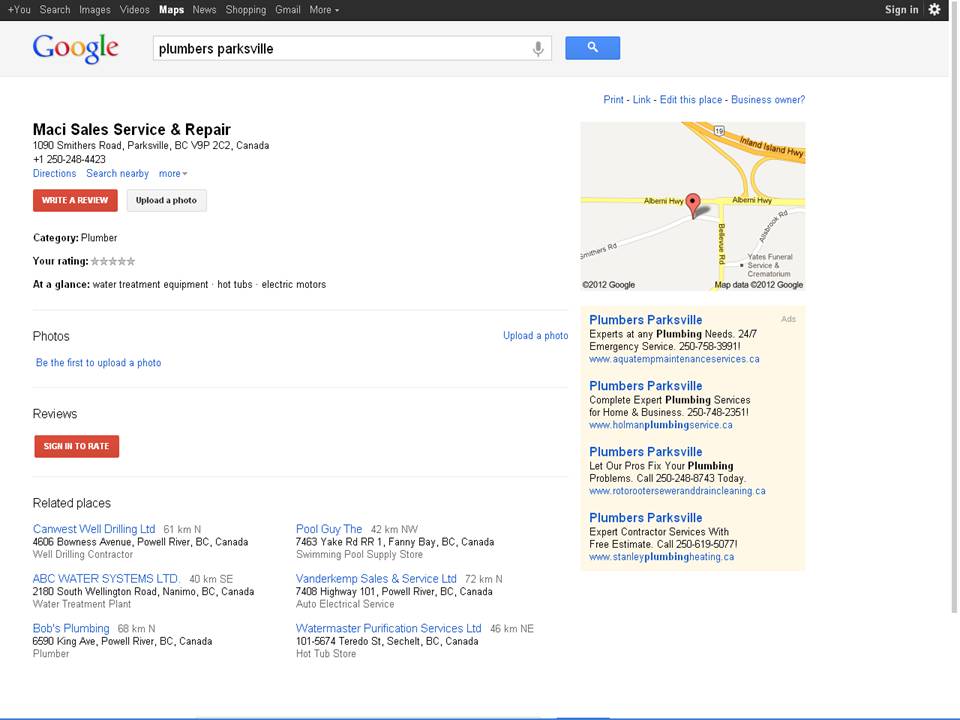The width and height of the screenshot is (960, 720).
Task: Click the phone number +1 250-248-4423
Action: click(x=69, y=159)
